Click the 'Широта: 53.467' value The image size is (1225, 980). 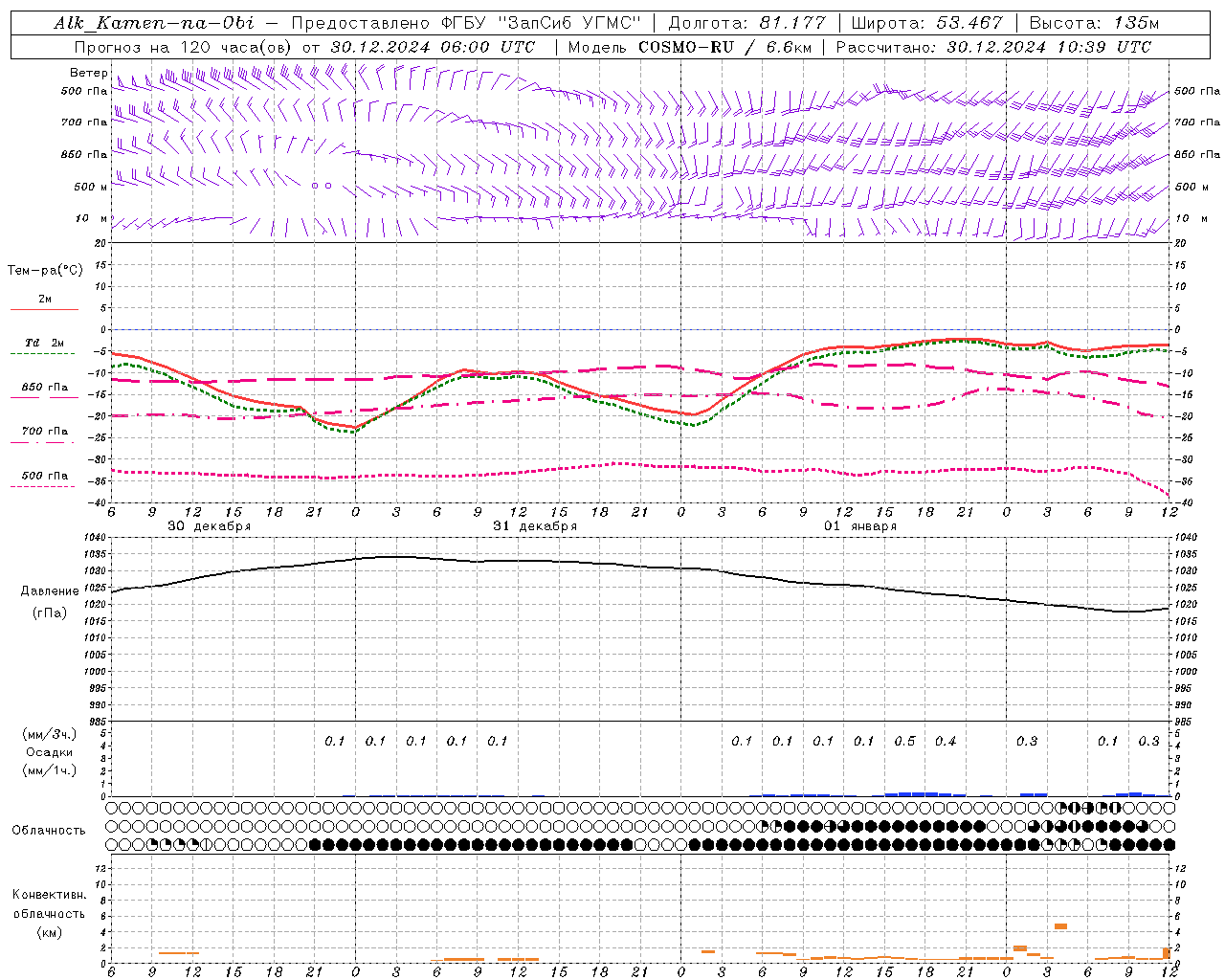[926, 23]
